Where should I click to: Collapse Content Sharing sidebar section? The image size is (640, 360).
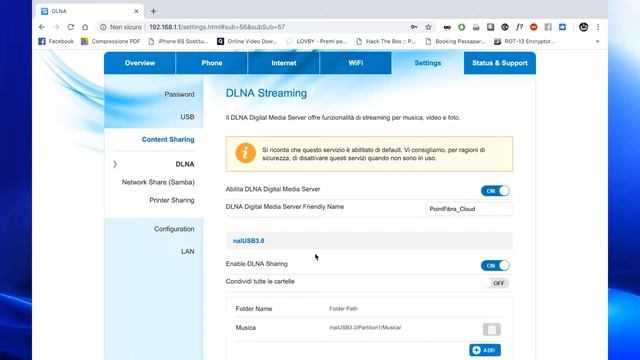point(168,140)
